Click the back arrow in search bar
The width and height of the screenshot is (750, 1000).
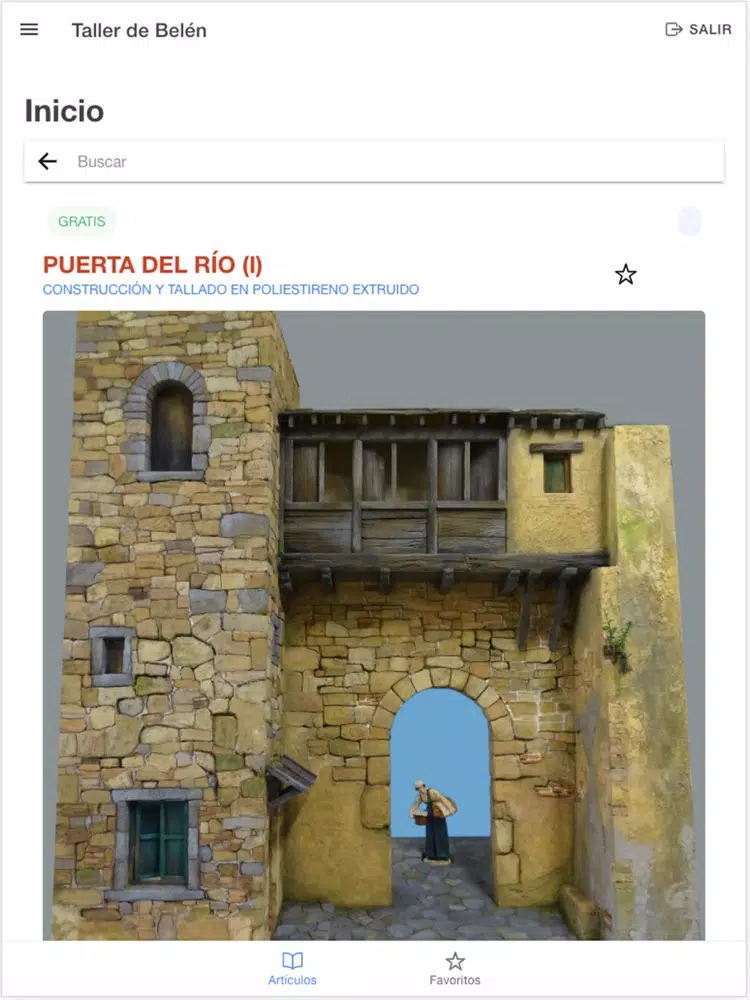coord(48,161)
